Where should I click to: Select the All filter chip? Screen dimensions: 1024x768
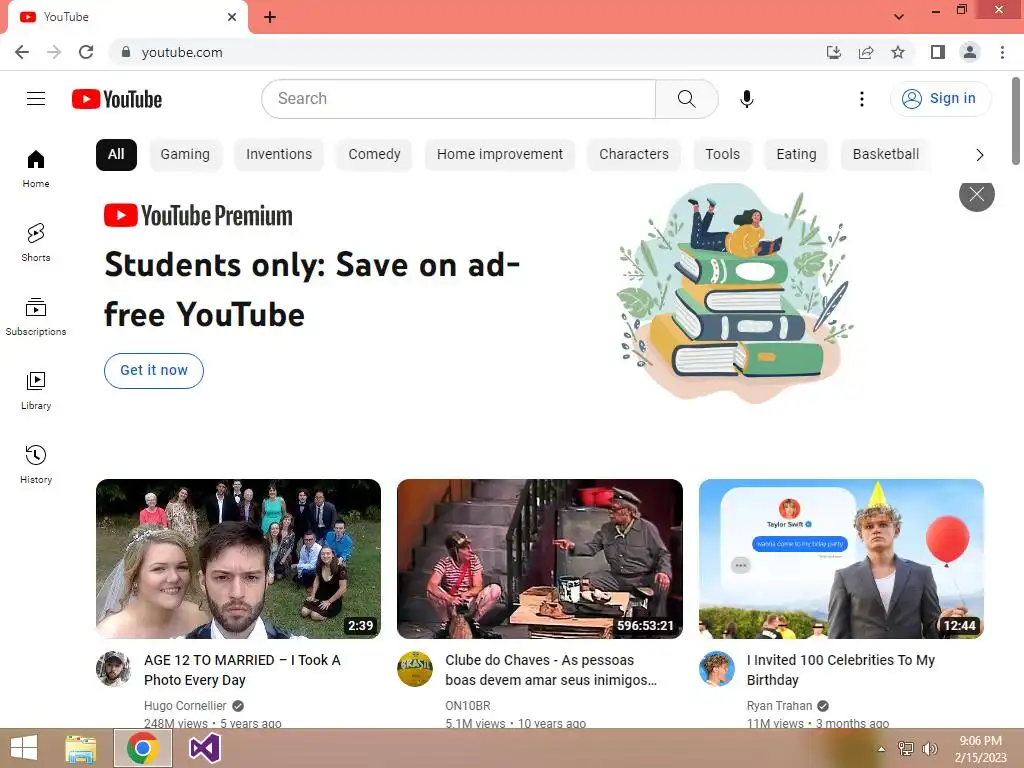click(x=116, y=155)
